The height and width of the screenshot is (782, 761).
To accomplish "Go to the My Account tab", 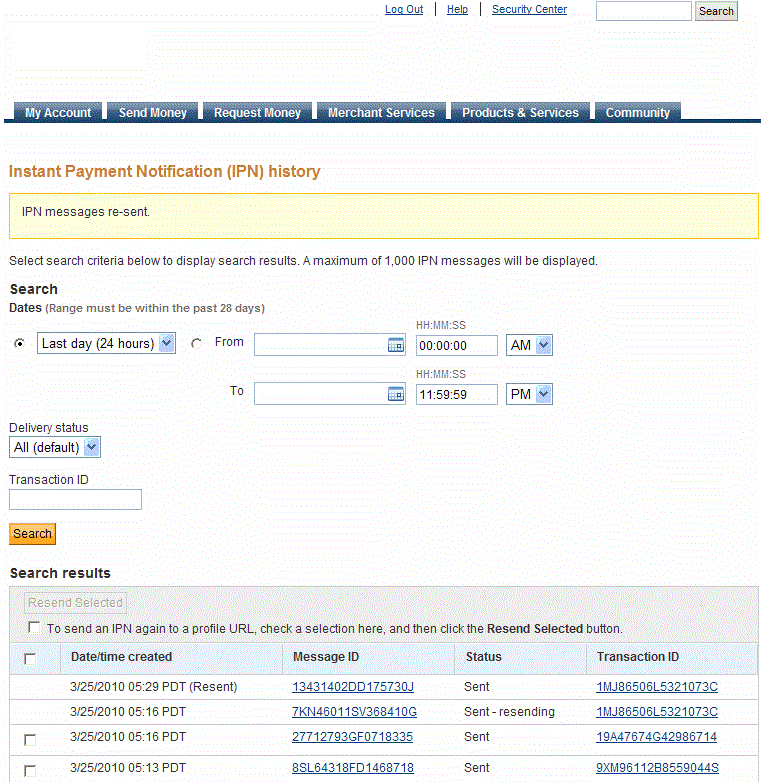I will (x=58, y=113).
